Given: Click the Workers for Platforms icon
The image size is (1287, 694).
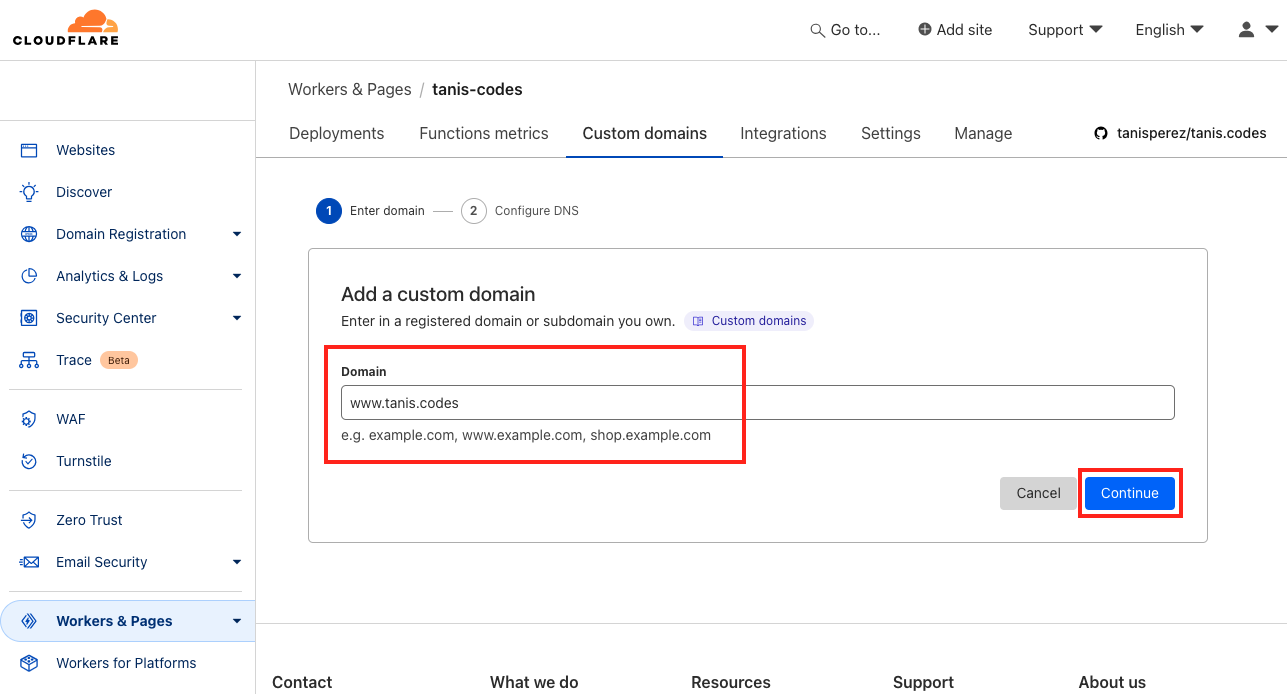Looking at the screenshot, I should (29, 663).
